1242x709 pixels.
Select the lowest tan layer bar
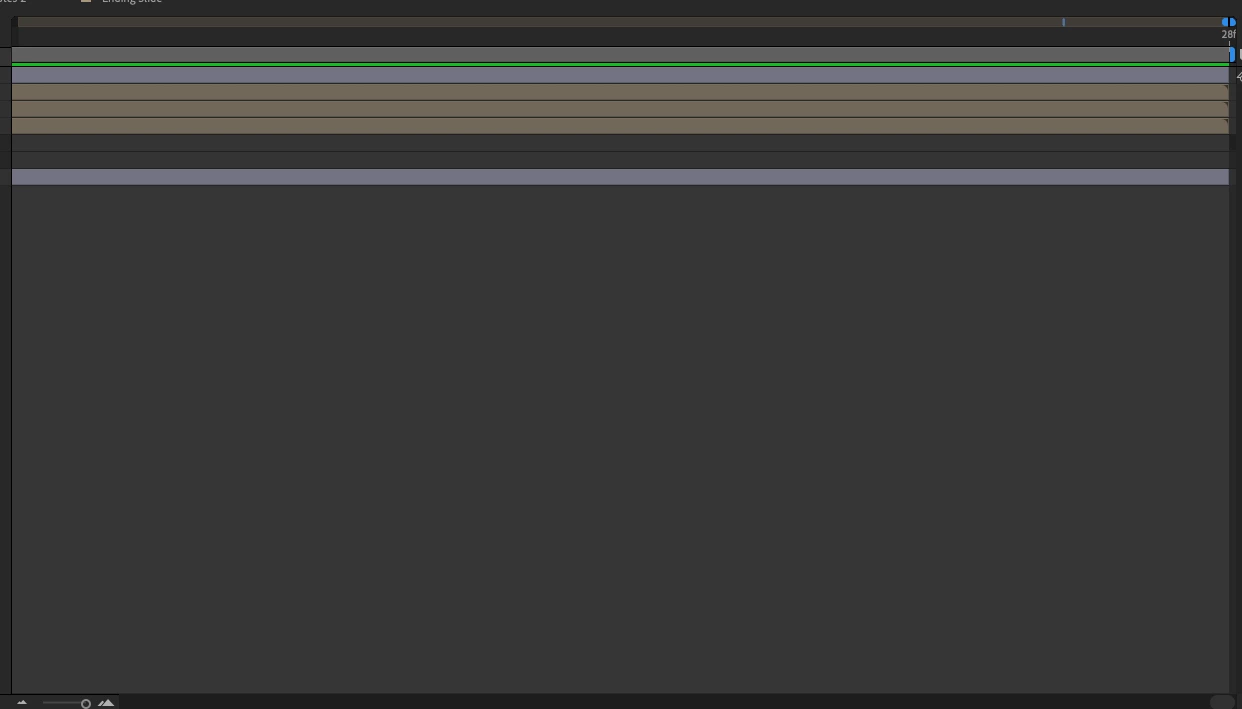(x=620, y=126)
